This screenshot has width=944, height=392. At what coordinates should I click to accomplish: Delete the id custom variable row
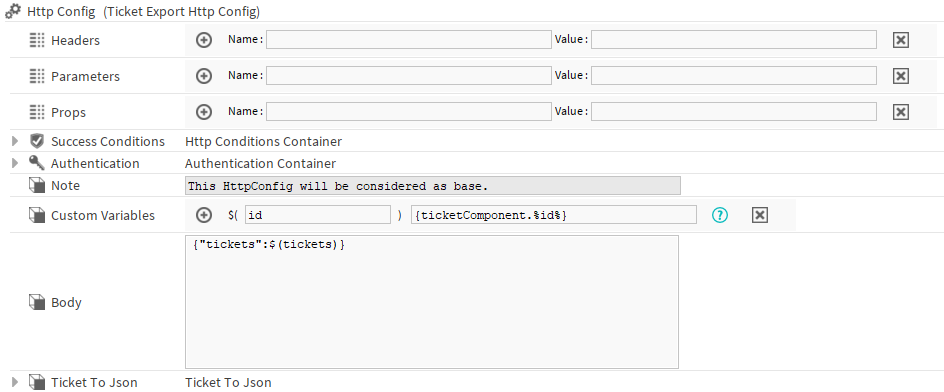tap(760, 215)
